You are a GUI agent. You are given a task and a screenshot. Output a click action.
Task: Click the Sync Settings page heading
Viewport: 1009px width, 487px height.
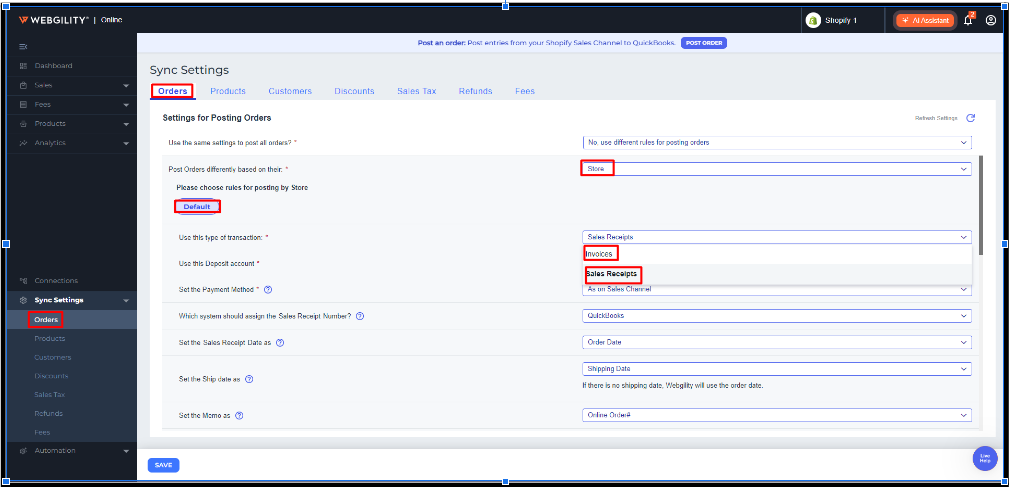[189, 70]
